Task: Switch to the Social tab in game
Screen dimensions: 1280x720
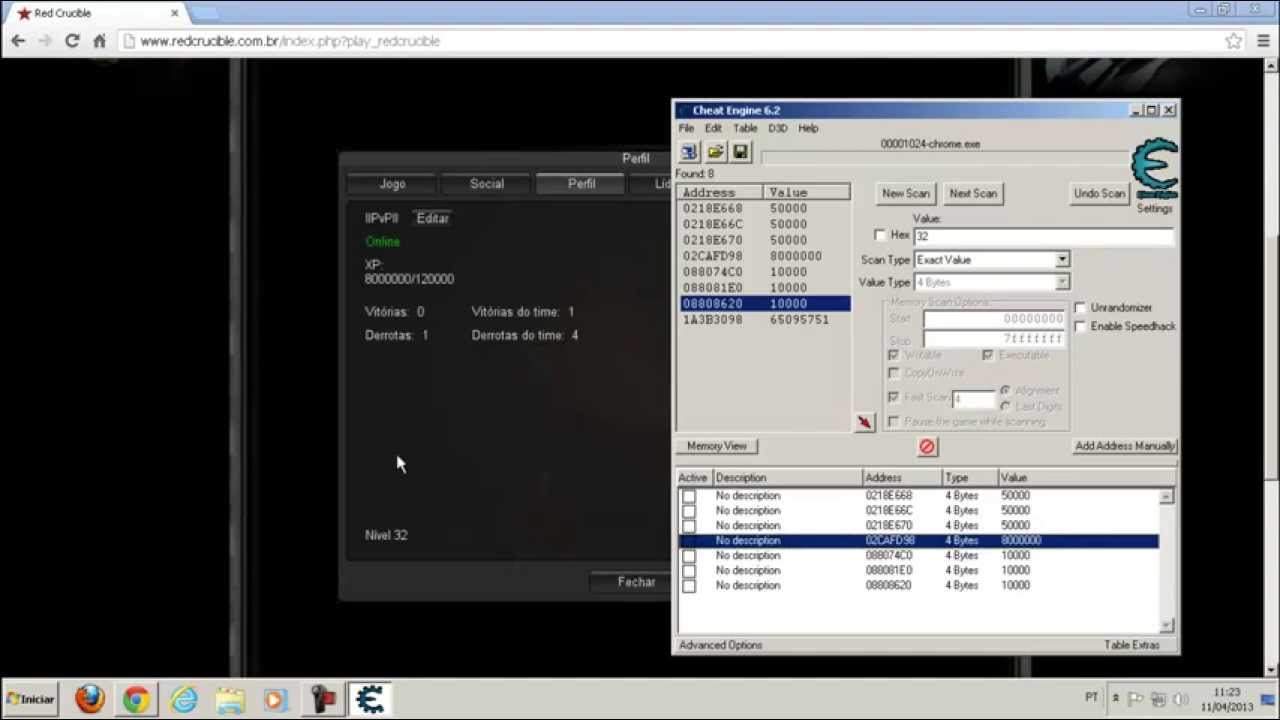Action: pyautogui.click(x=487, y=184)
